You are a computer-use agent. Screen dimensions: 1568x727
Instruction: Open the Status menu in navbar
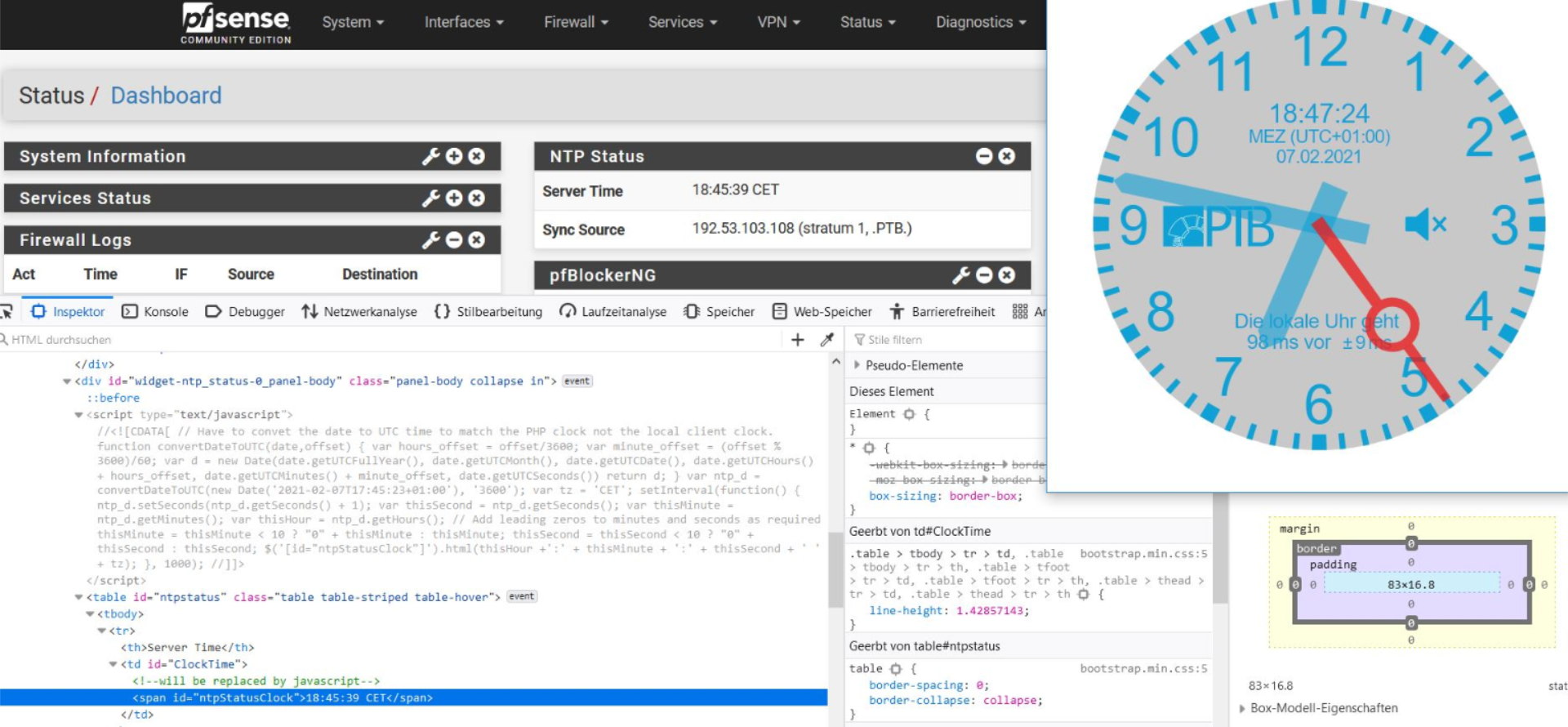click(868, 22)
